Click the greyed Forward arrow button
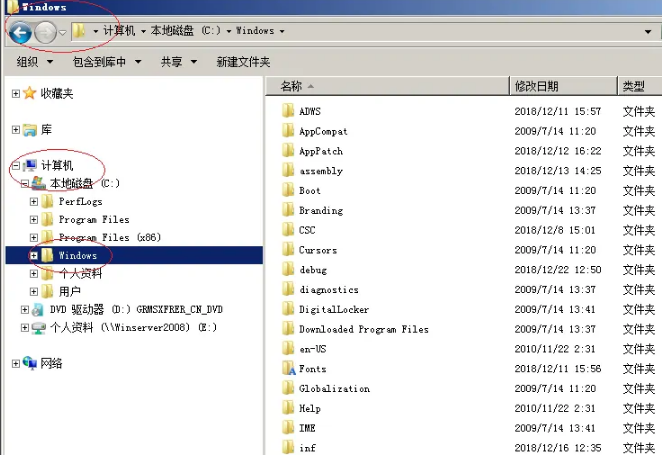The image size is (662, 455). point(45,32)
